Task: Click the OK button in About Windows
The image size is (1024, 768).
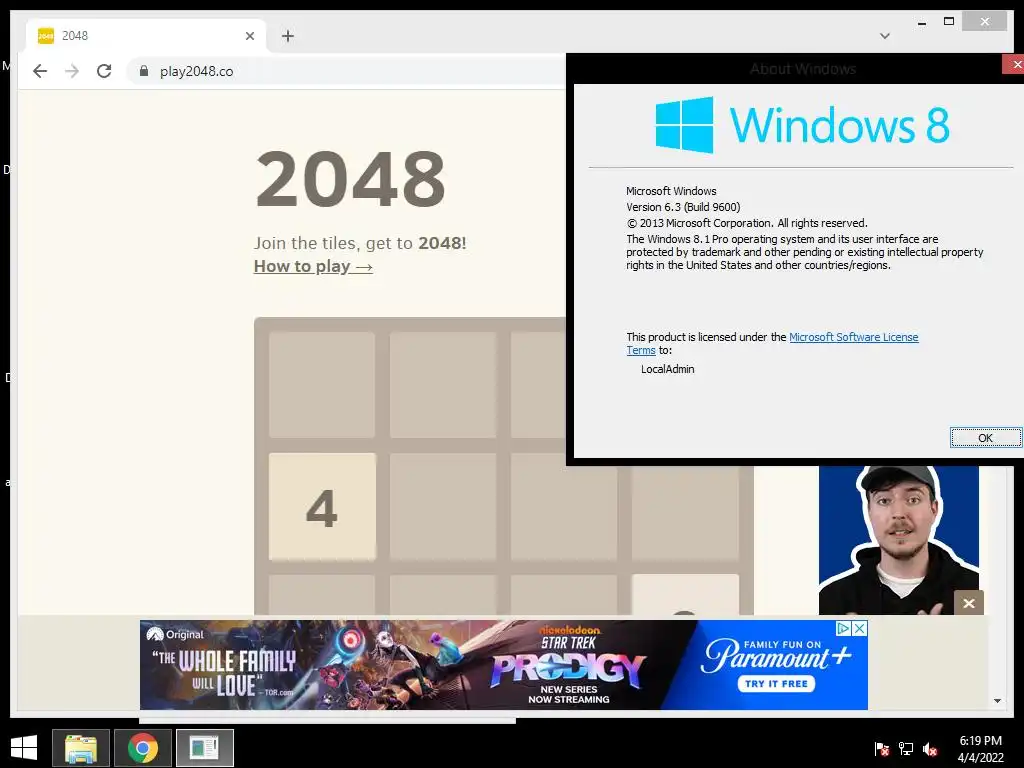Action: point(985,438)
